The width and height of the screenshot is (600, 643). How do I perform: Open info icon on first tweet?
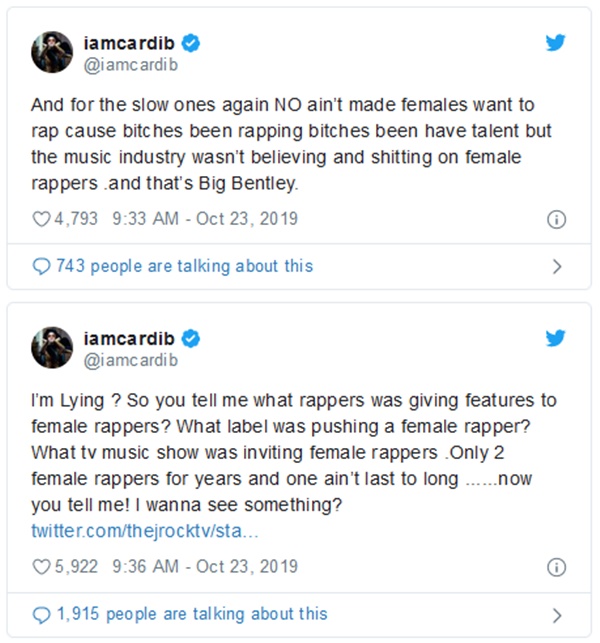[x=557, y=219]
